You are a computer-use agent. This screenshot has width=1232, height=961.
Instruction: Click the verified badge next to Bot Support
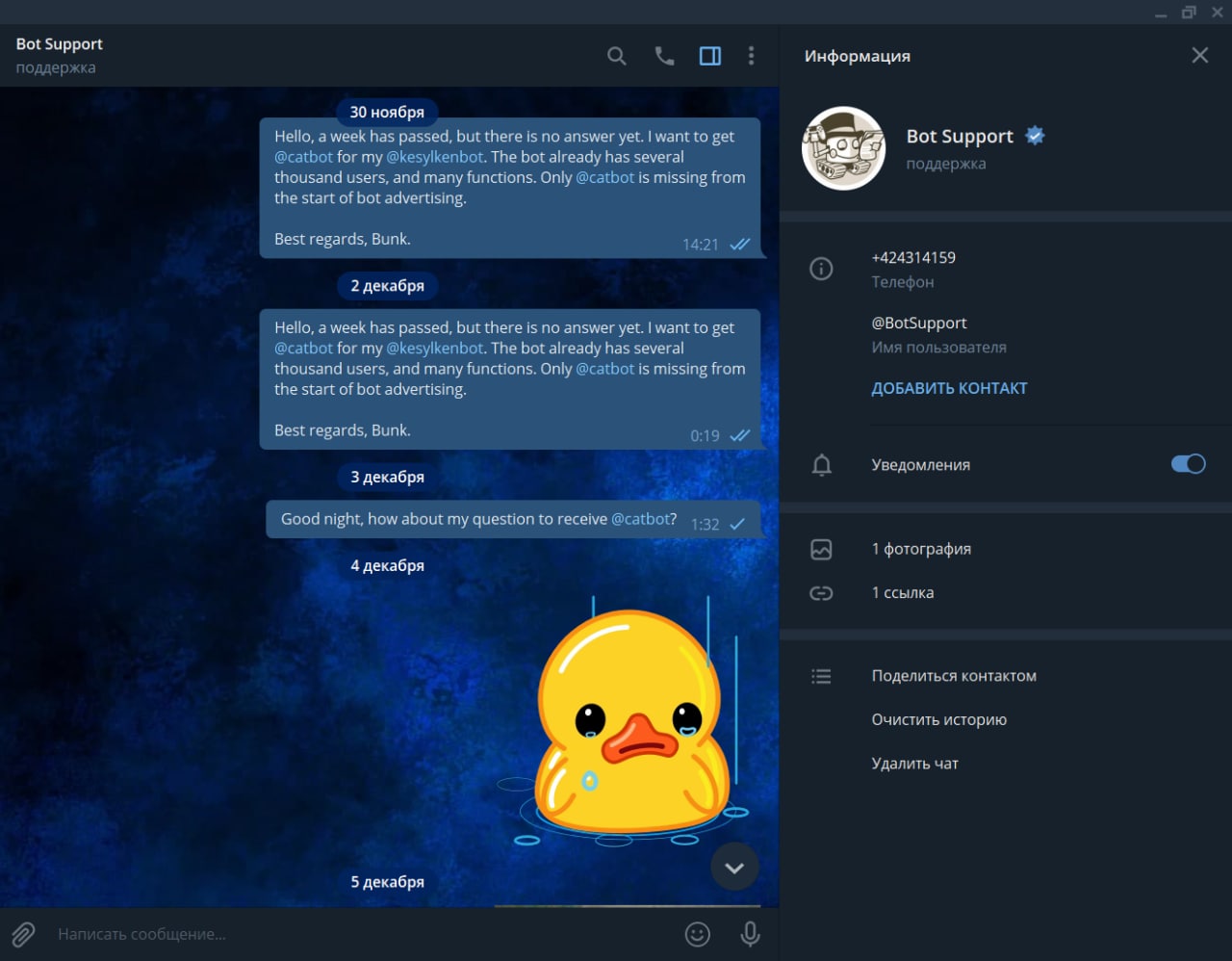click(1035, 136)
